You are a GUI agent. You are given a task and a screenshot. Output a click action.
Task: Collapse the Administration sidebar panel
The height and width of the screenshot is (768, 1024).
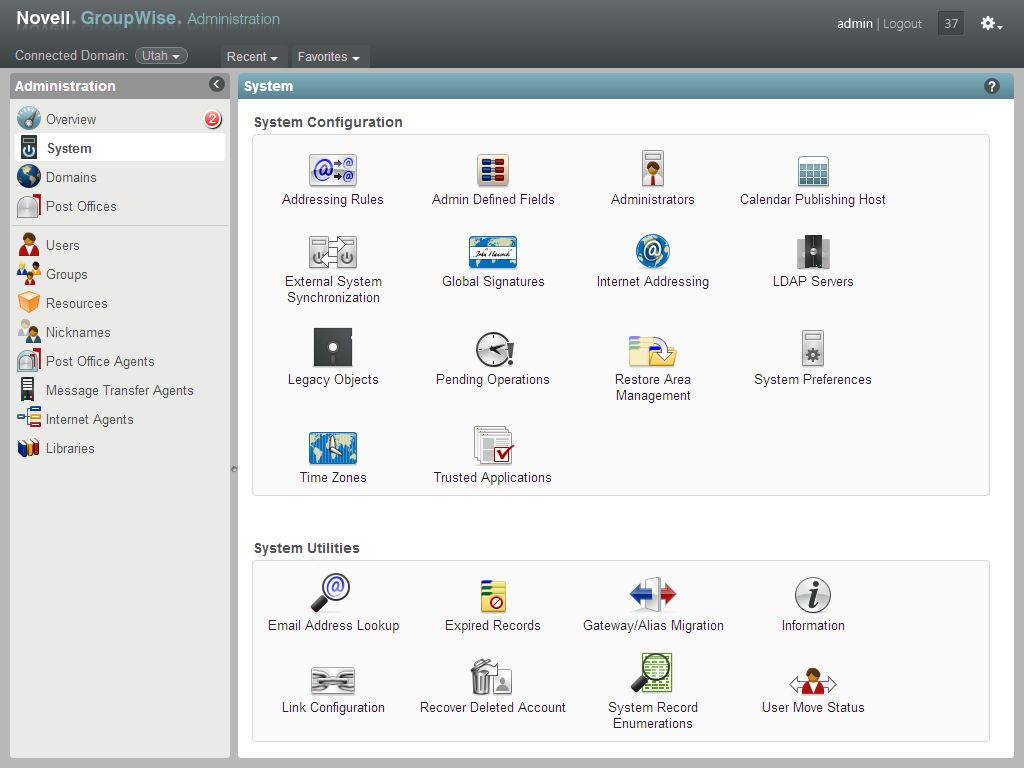[216, 85]
